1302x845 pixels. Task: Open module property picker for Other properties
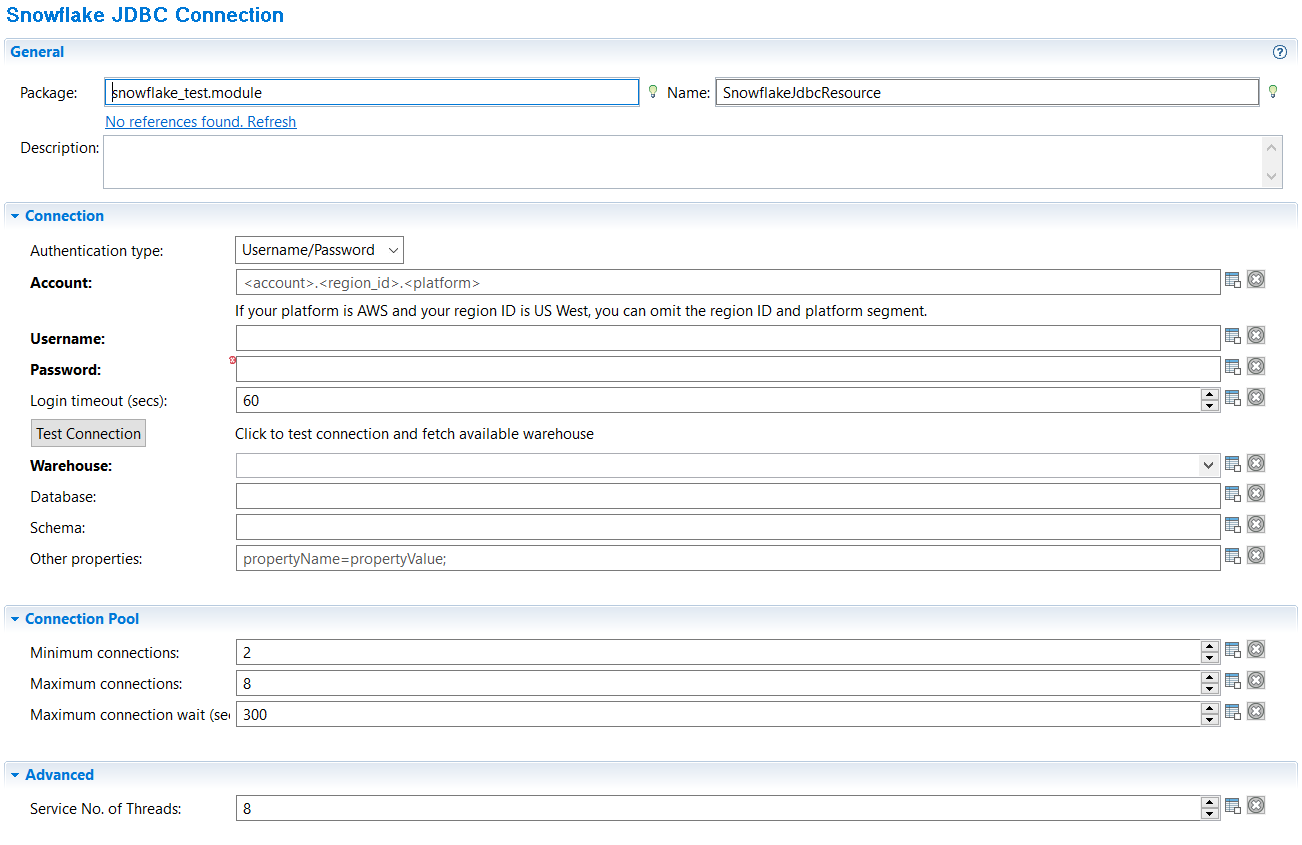pyautogui.click(x=1233, y=557)
